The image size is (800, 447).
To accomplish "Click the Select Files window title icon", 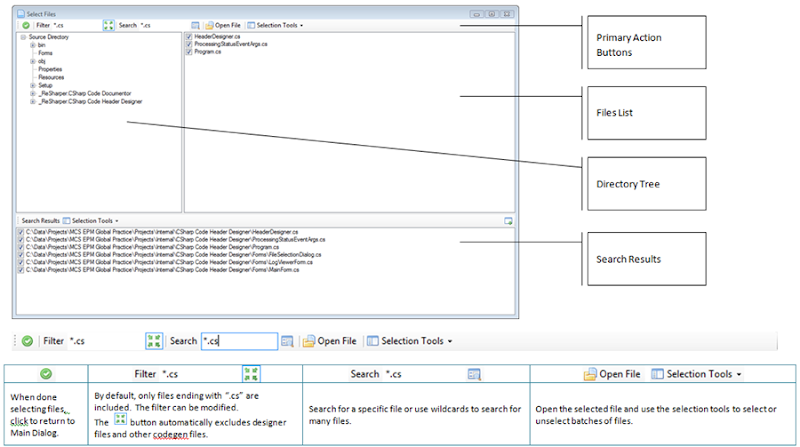I will click(21, 14).
